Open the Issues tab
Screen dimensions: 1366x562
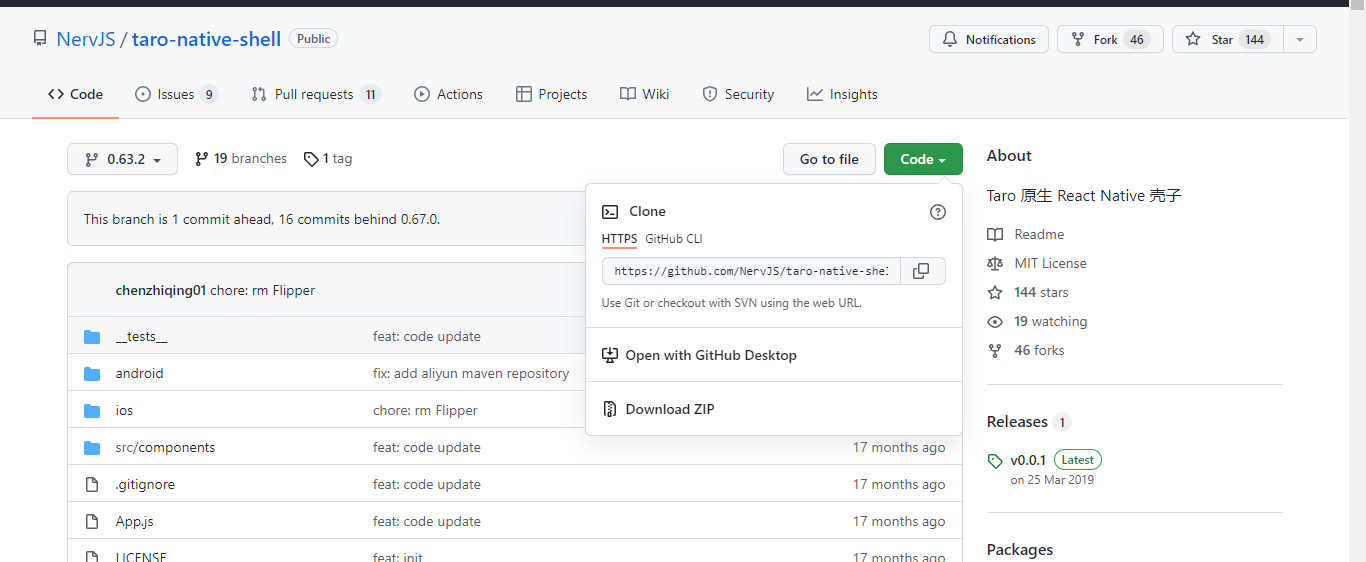[176, 94]
